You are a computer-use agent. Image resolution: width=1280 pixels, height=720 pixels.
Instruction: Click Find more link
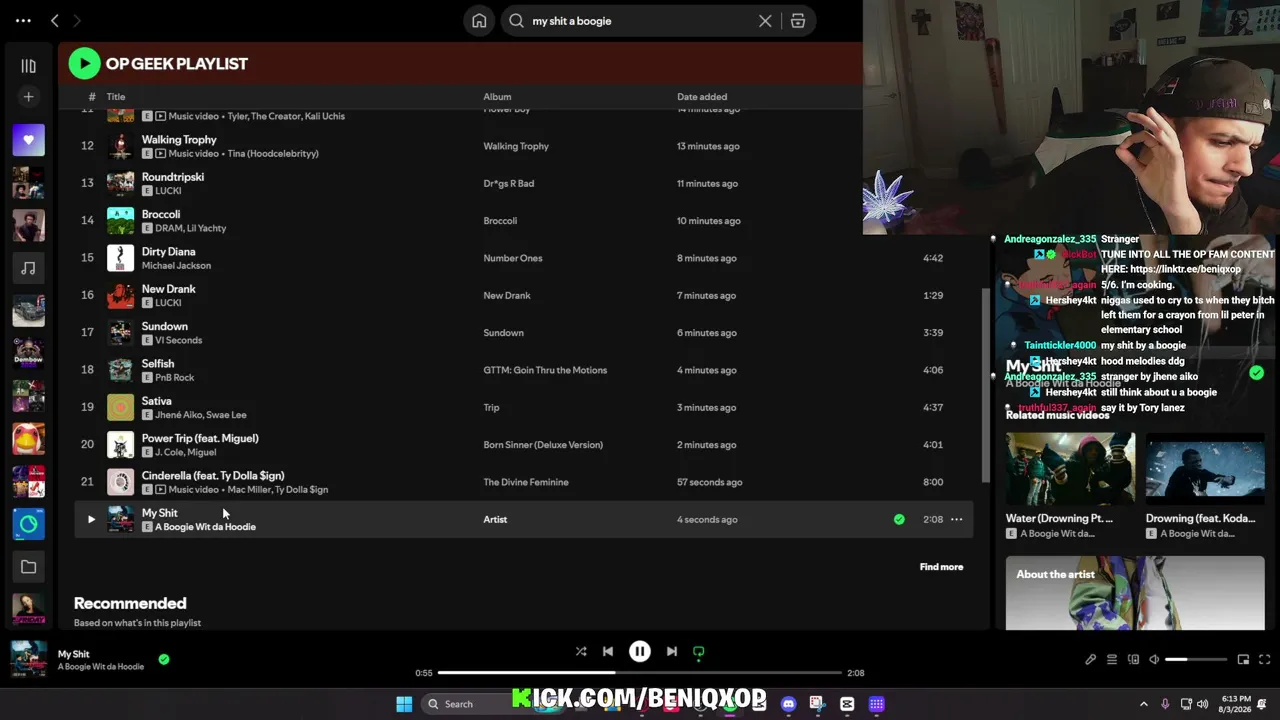pos(941,567)
